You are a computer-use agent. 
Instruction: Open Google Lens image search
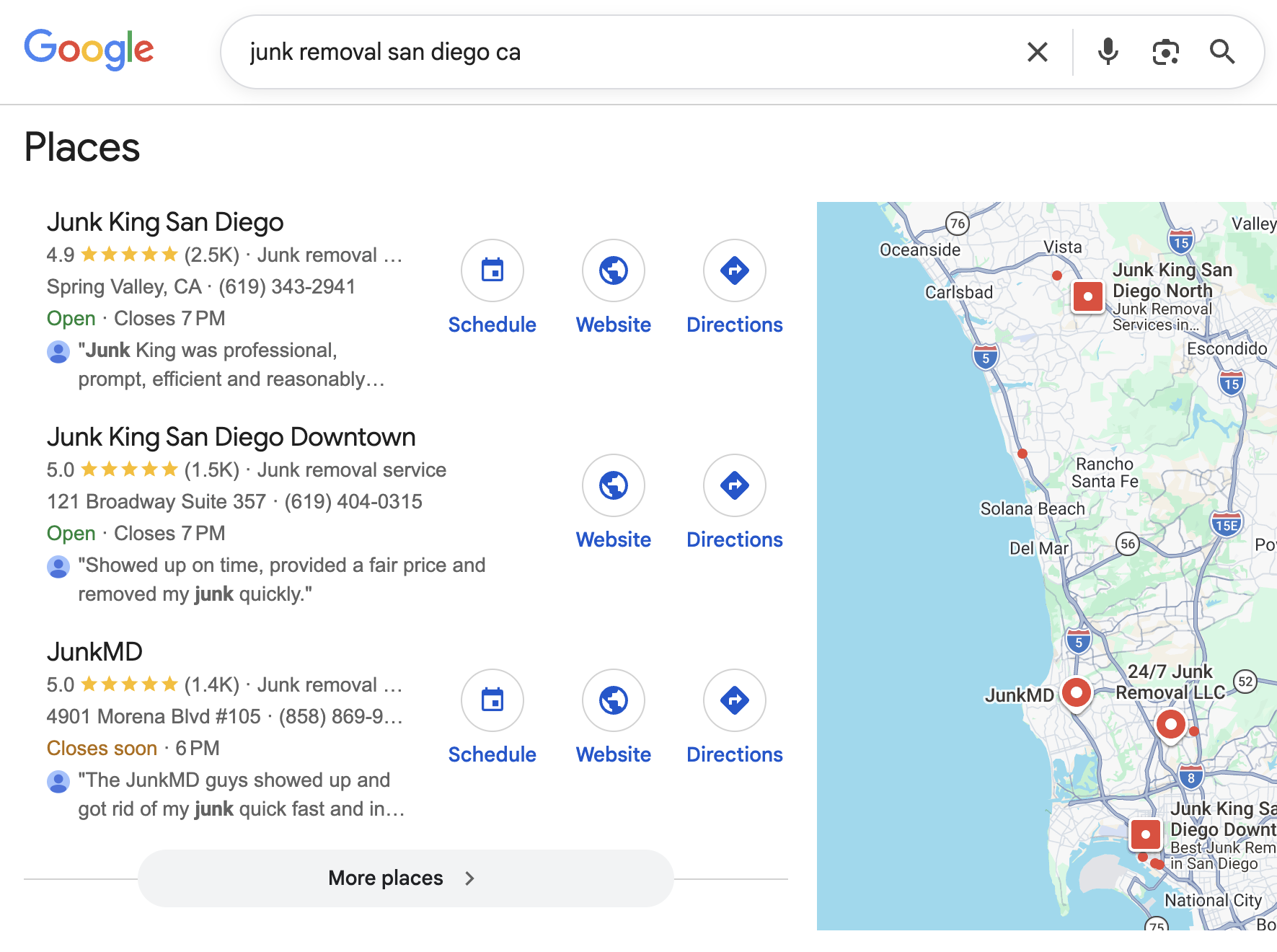click(x=1165, y=51)
